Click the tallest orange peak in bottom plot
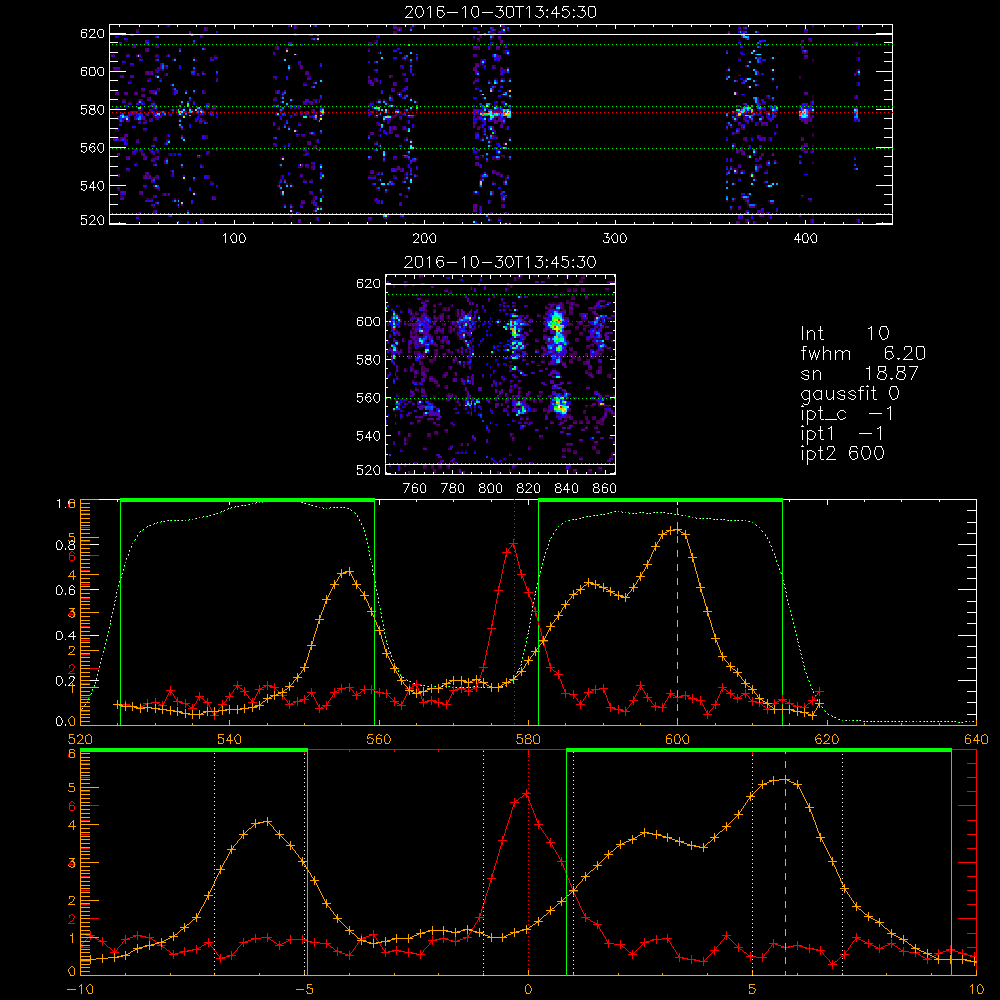Viewport: 1000px width, 1000px height. coord(785,779)
